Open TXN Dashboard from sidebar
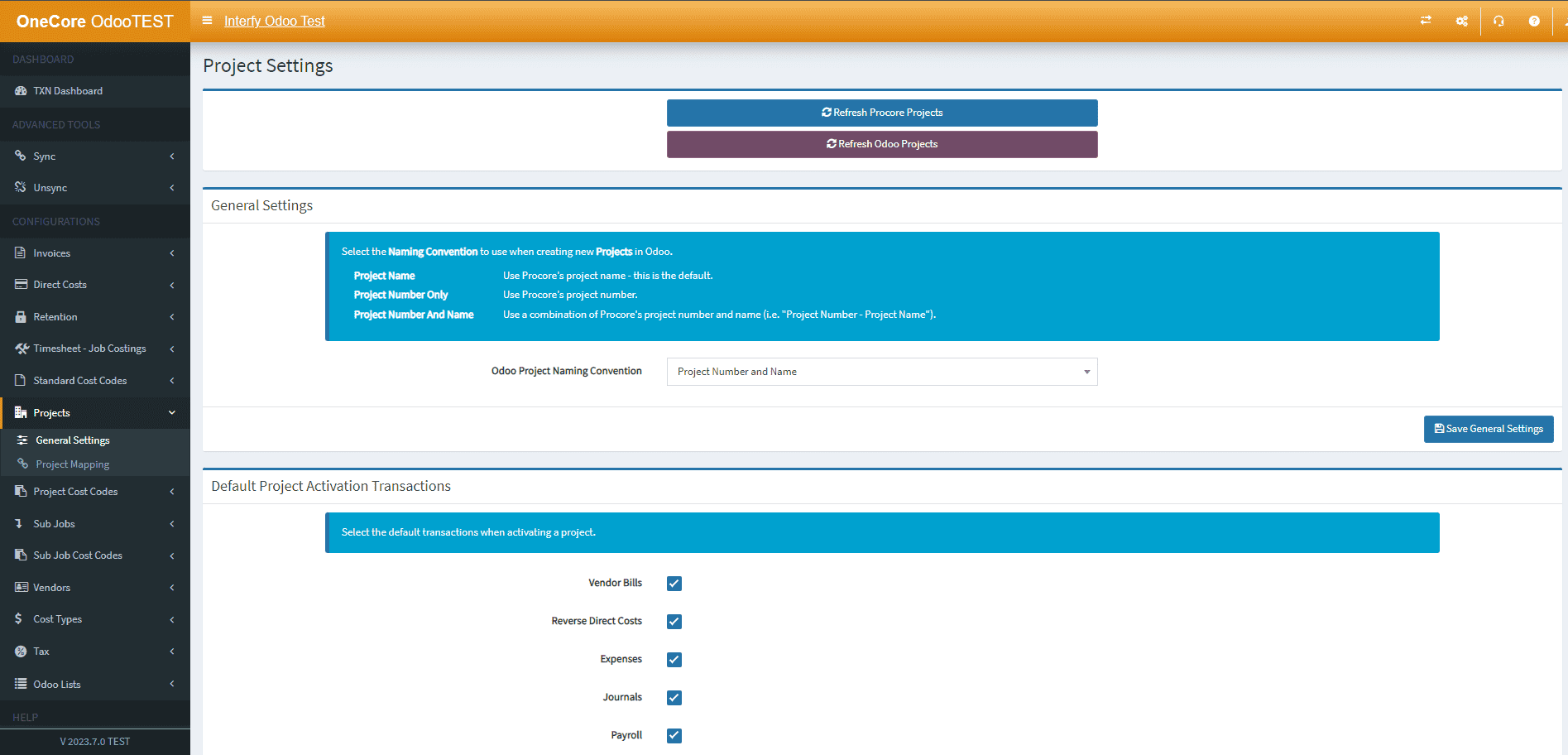Screen dimensions: 1568x755 point(68,91)
